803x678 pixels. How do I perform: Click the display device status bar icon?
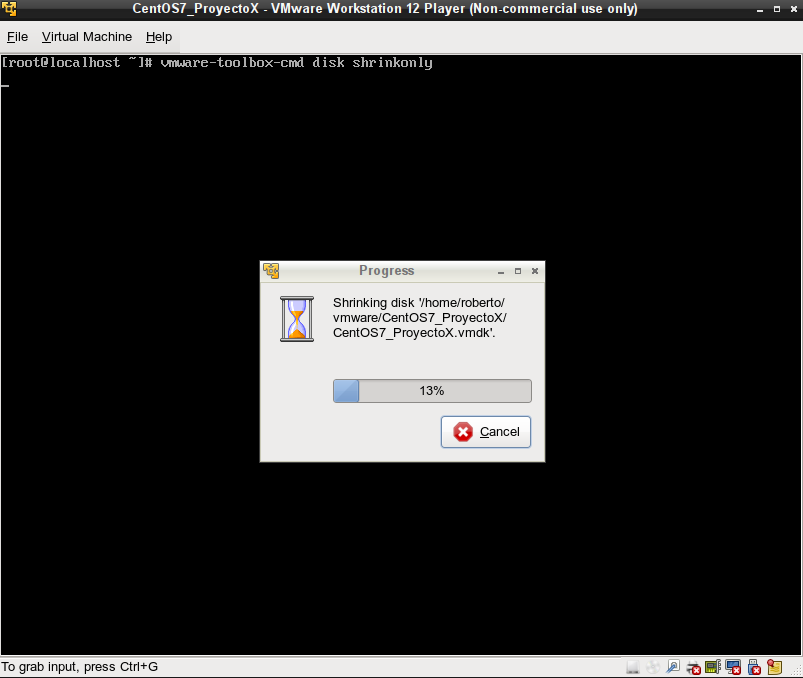(733, 667)
